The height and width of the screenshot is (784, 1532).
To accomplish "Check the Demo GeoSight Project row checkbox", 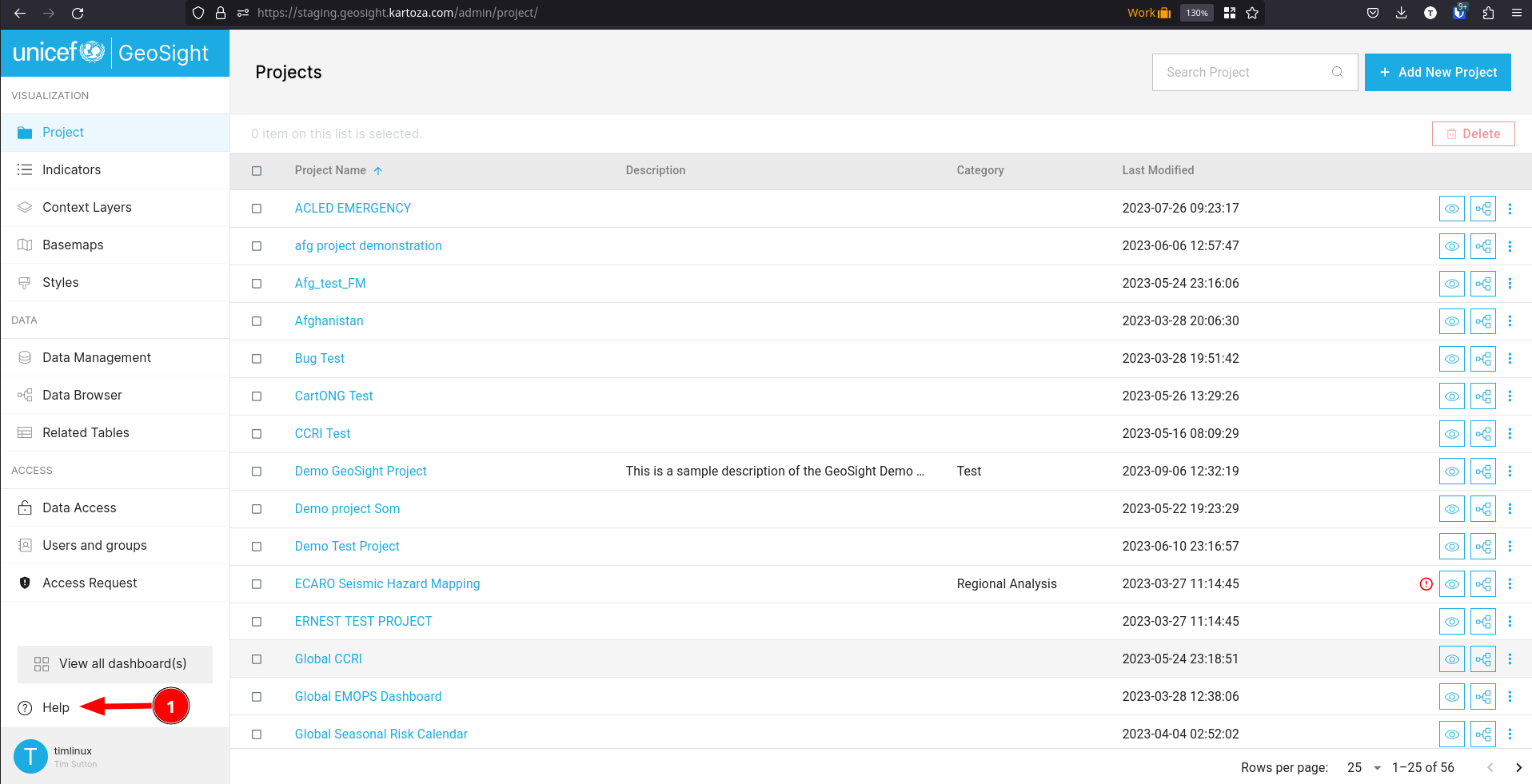I will click(x=257, y=472).
